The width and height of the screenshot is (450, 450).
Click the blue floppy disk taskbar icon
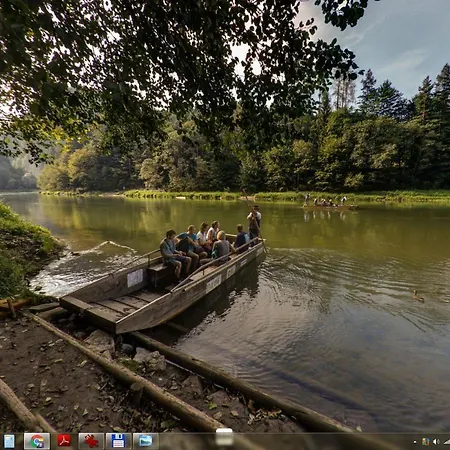tap(118, 441)
